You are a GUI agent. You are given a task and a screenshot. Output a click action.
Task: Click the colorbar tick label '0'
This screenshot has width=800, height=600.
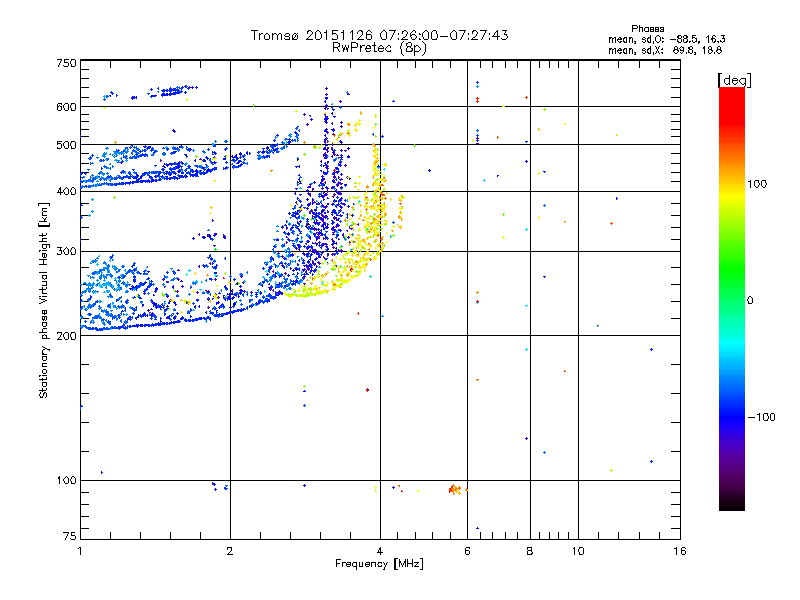(750, 301)
